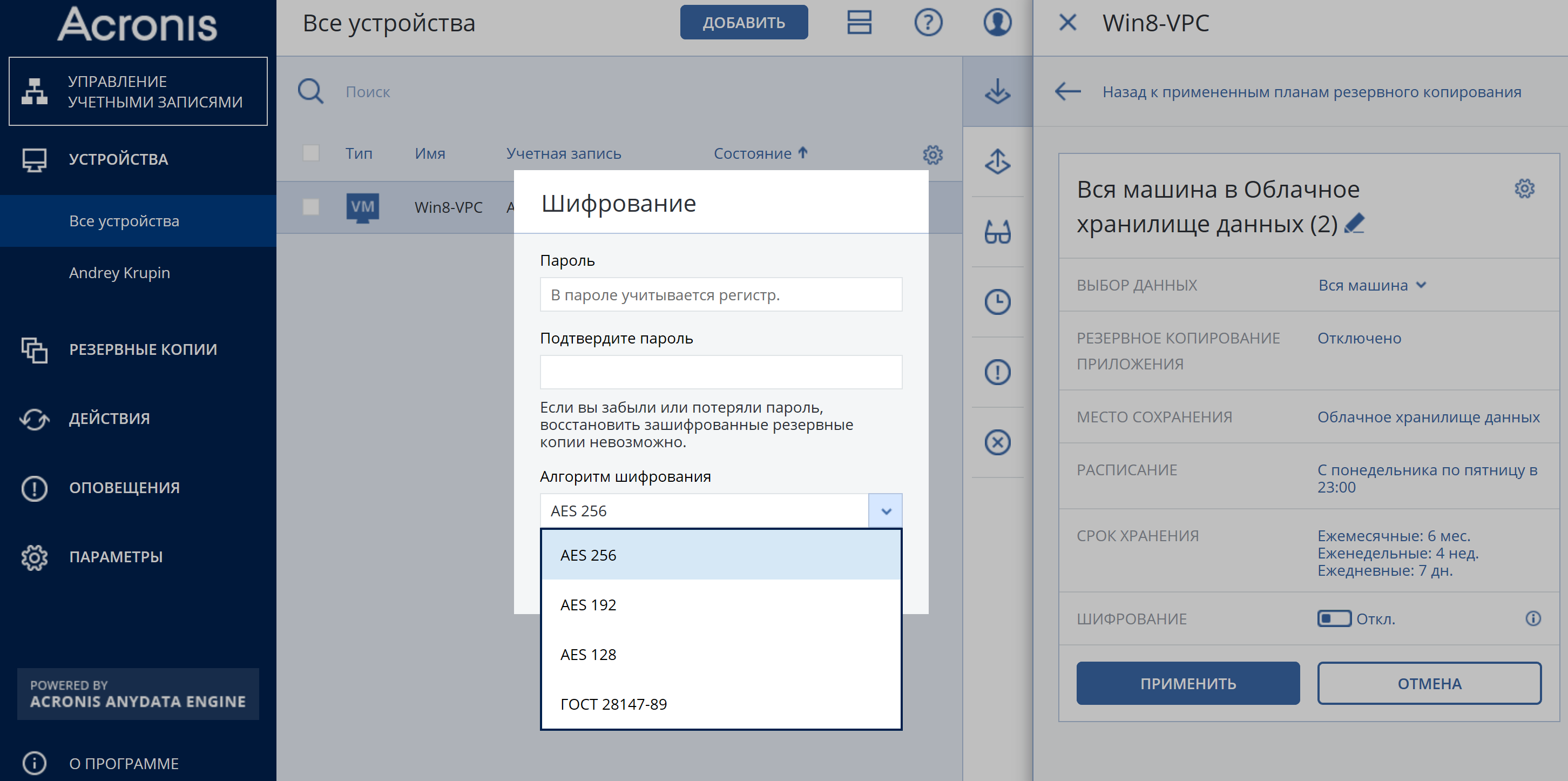The width and height of the screenshot is (1568, 781).
Task: Expand the 'Вся машина' data selection dropdown
Action: 1372,285
